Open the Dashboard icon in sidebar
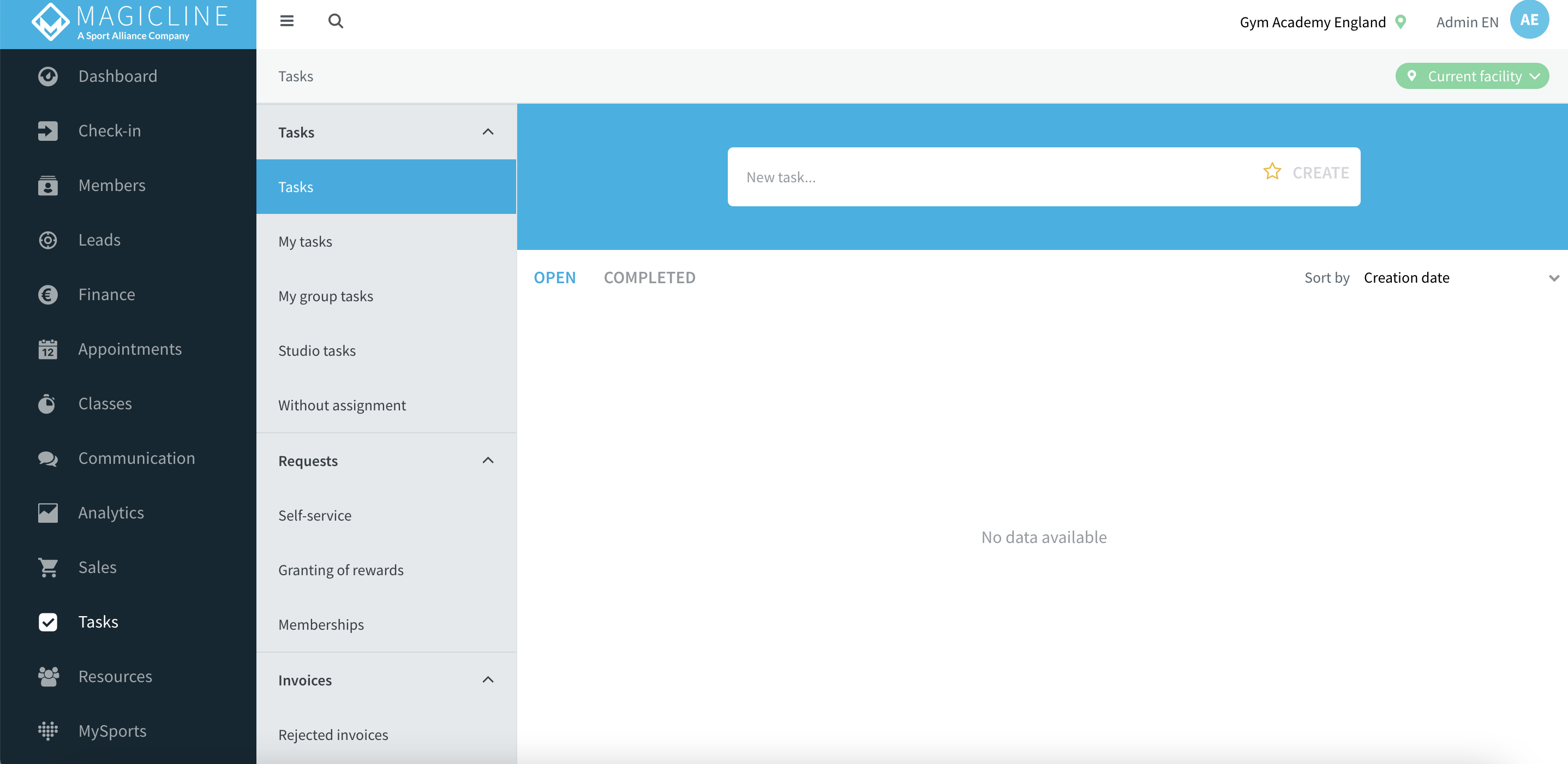The image size is (1568, 764). 47,76
